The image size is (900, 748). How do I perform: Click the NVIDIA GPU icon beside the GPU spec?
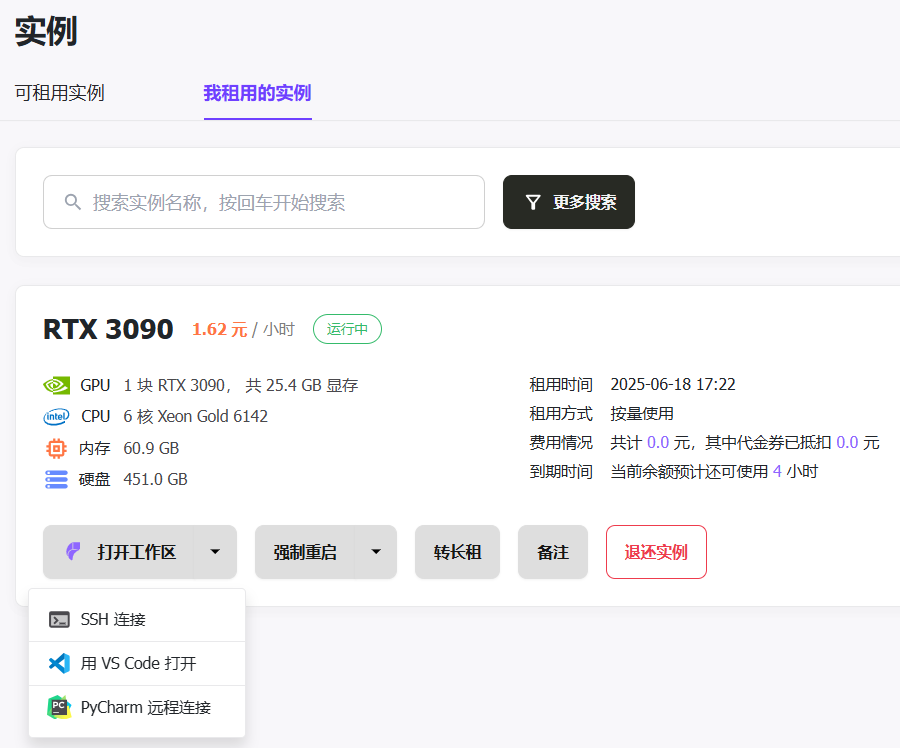(x=55, y=384)
